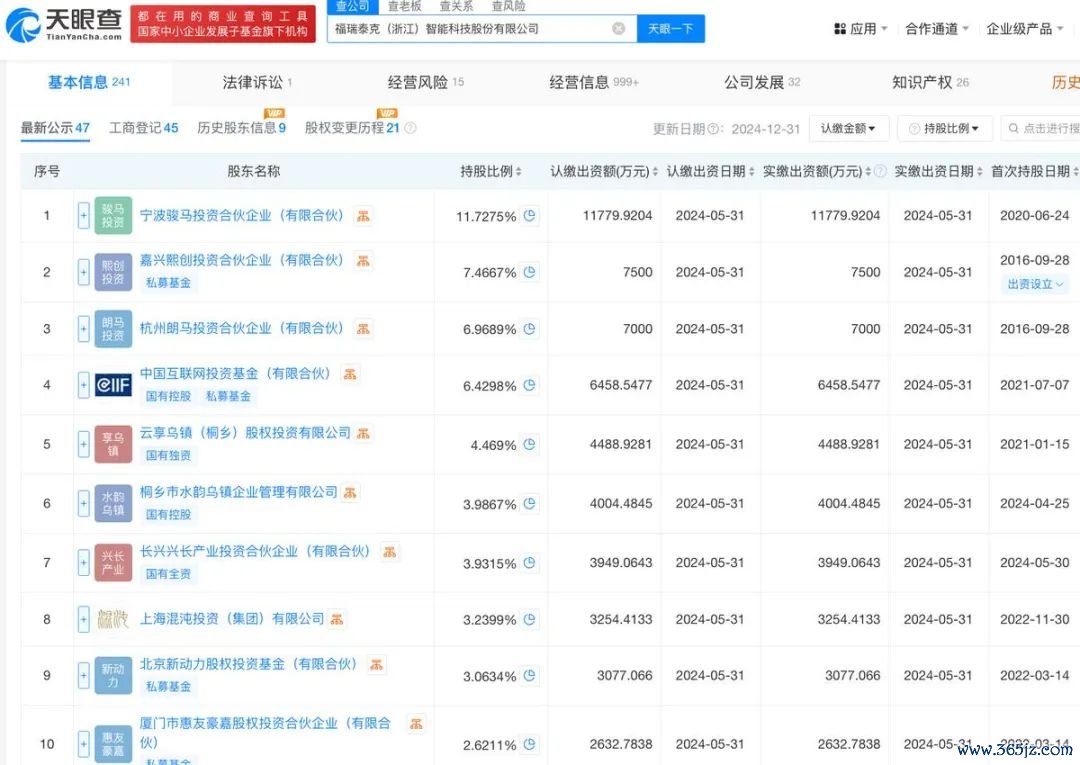Open the 持股比例 filter dropdown
Viewport: 1080px width, 765px height.
click(x=944, y=128)
